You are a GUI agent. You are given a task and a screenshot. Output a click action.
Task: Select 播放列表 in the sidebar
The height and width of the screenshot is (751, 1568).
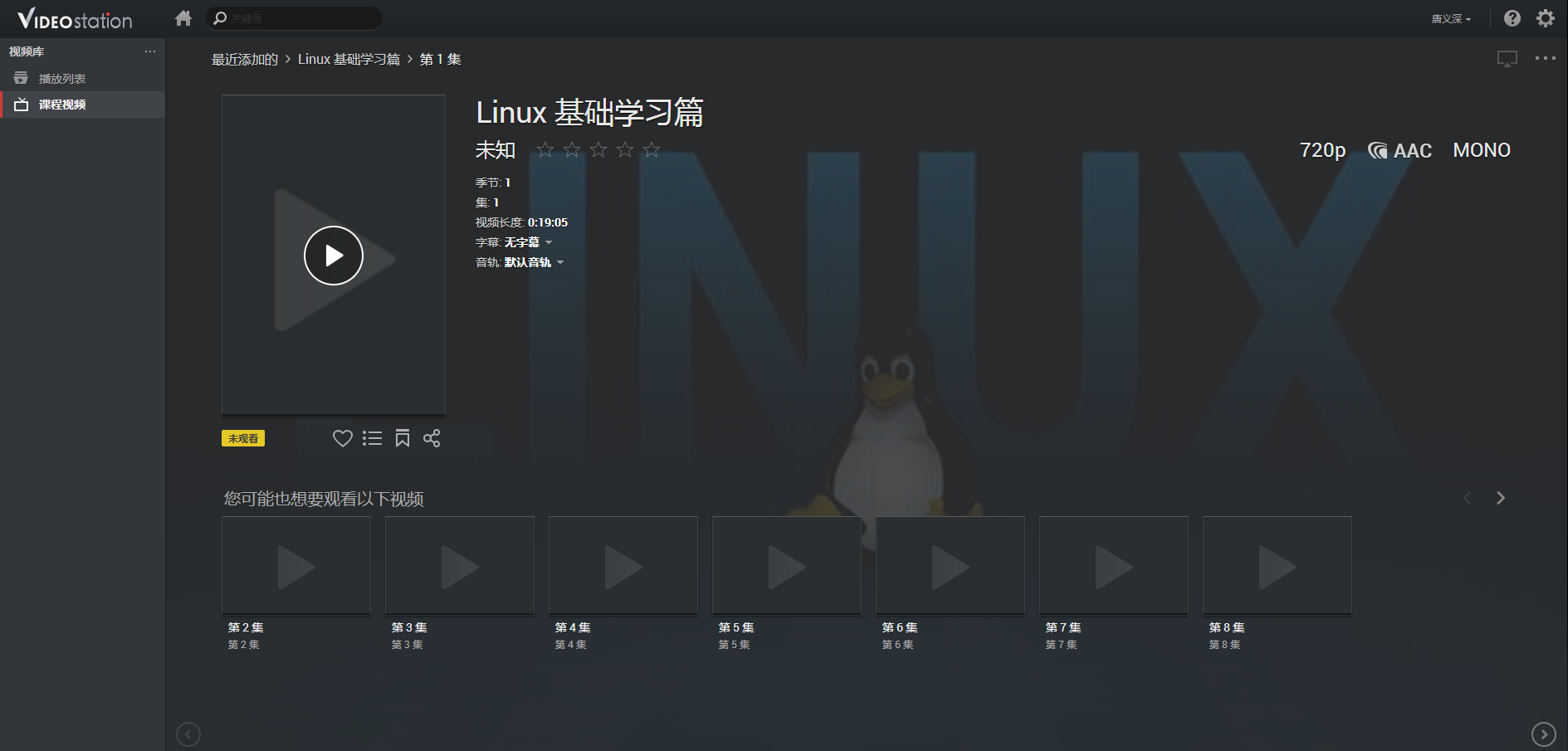62,79
